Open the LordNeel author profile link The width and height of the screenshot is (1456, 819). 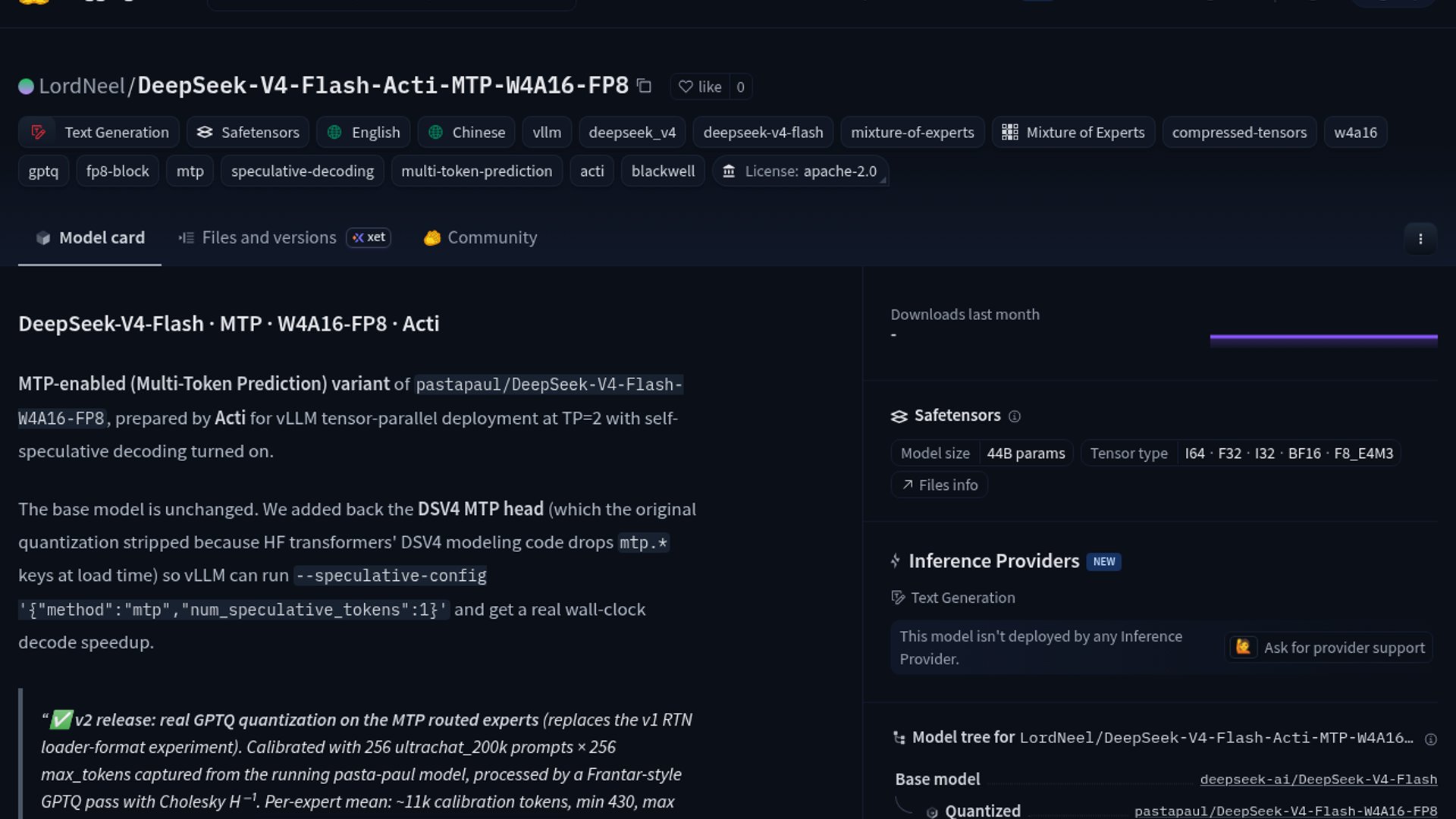tap(81, 86)
